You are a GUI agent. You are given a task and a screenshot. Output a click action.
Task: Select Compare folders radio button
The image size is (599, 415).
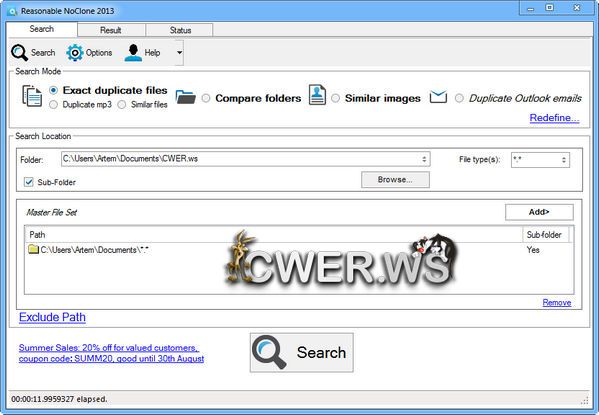tap(206, 98)
